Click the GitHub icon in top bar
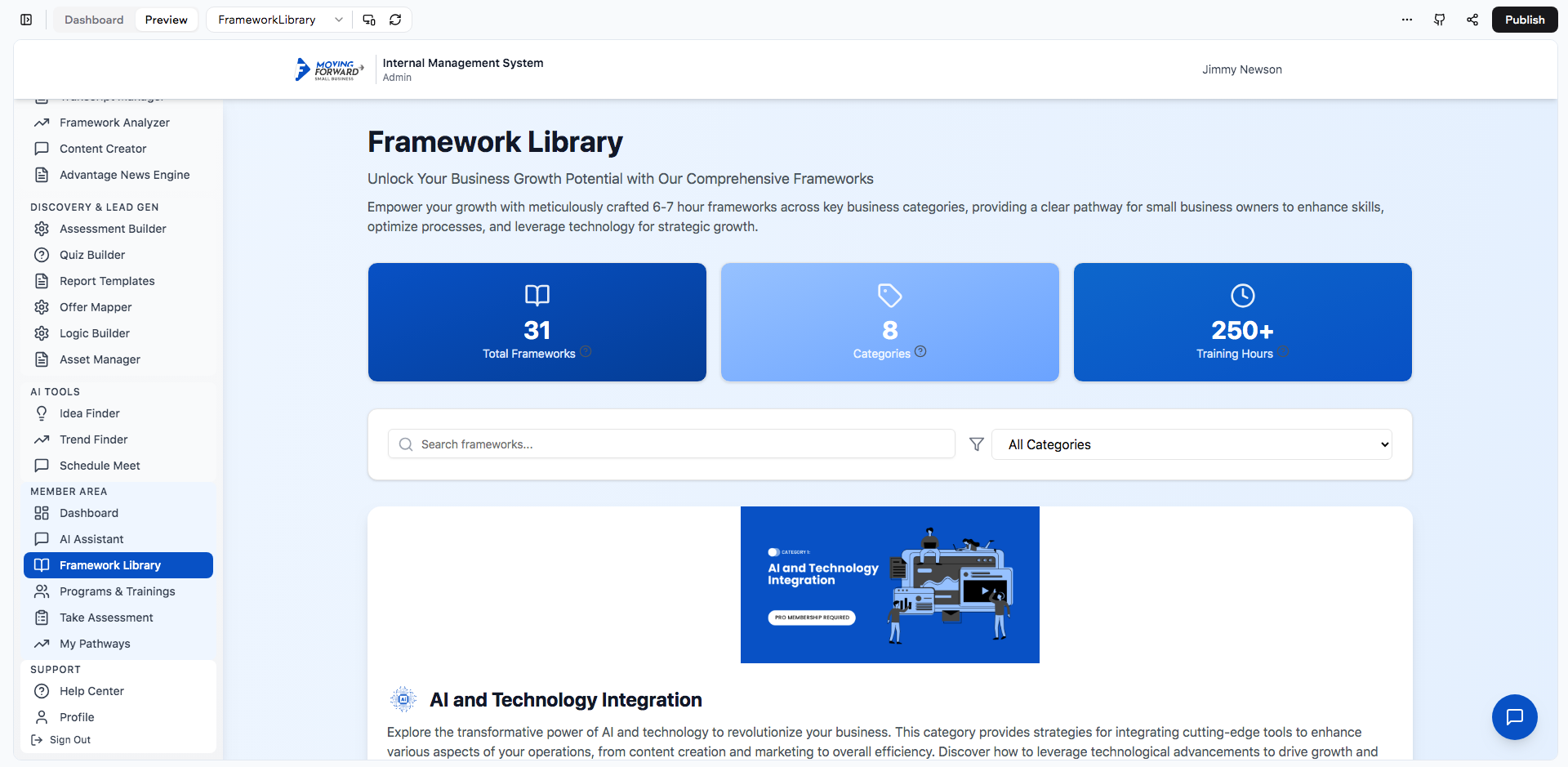1568x767 pixels. pyautogui.click(x=1440, y=20)
